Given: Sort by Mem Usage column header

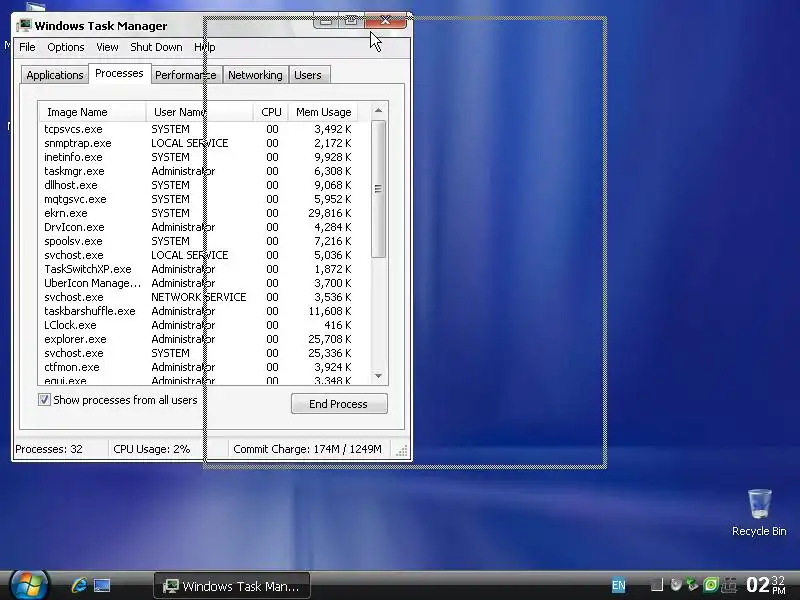Looking at the screenshot, I should [323, 112].
